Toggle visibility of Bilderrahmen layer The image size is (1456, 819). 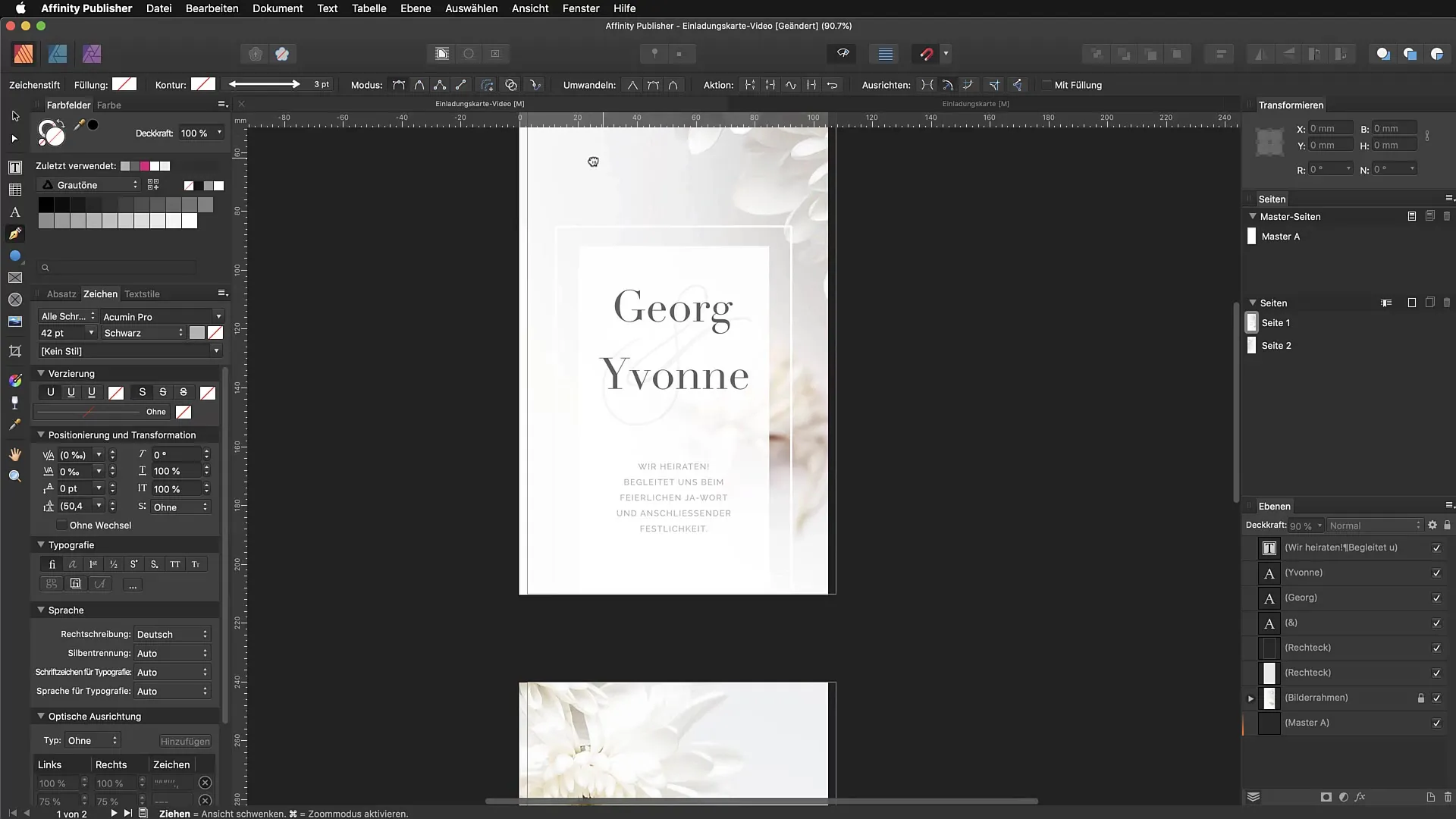tap(1436, 698)
